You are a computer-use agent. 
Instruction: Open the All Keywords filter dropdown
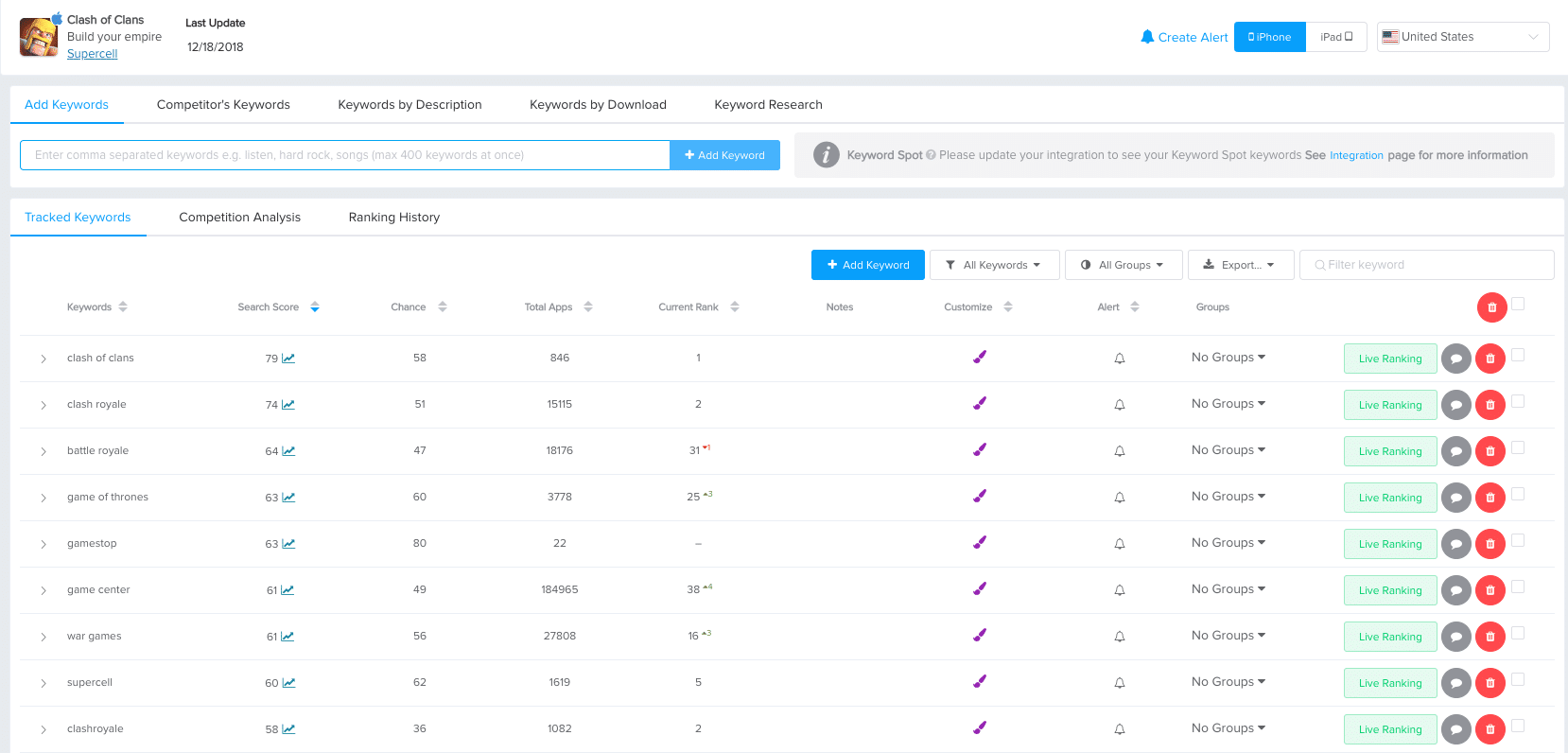pos(993,265)
